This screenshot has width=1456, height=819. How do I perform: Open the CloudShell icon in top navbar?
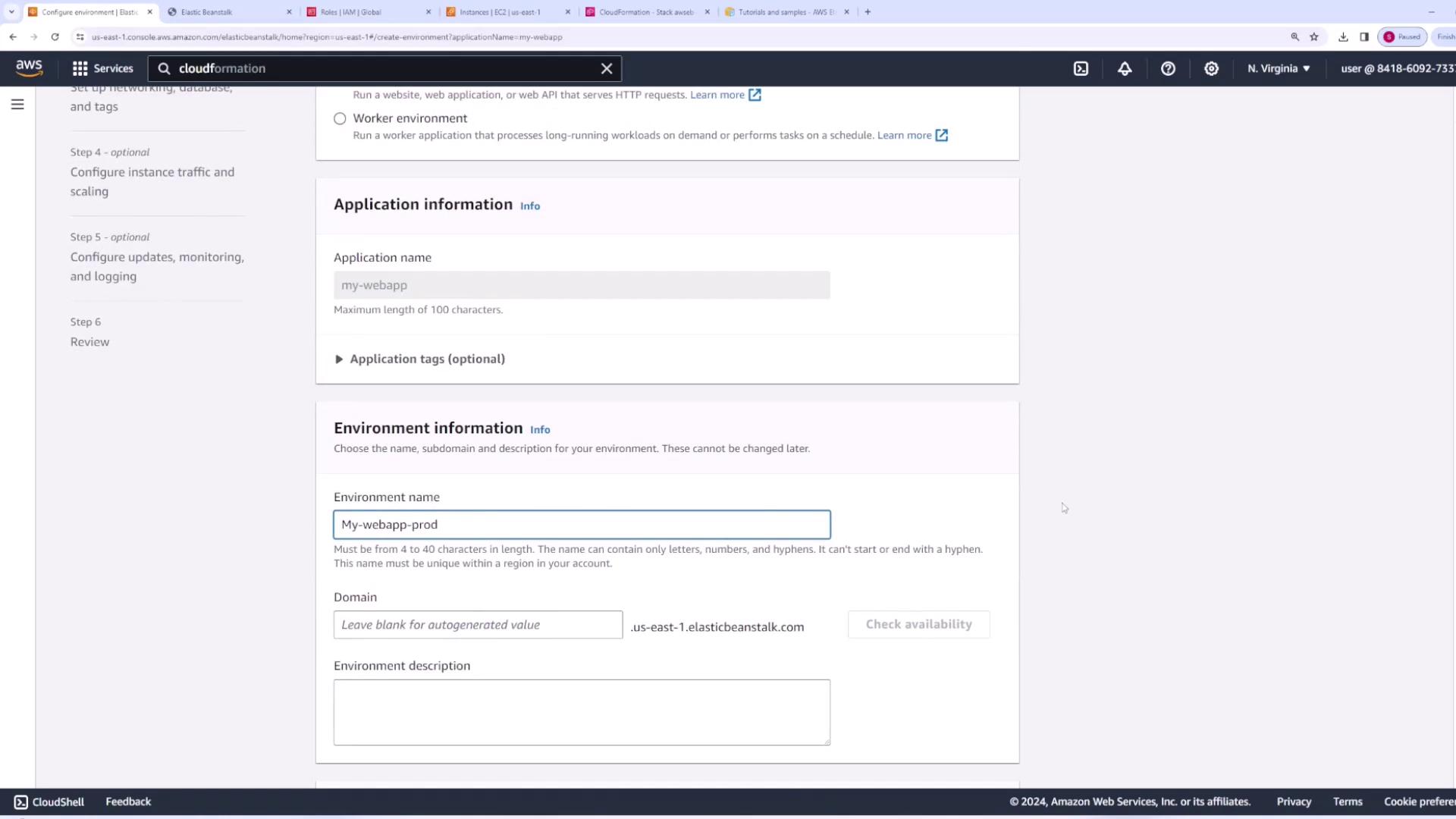pos(1081,68)
